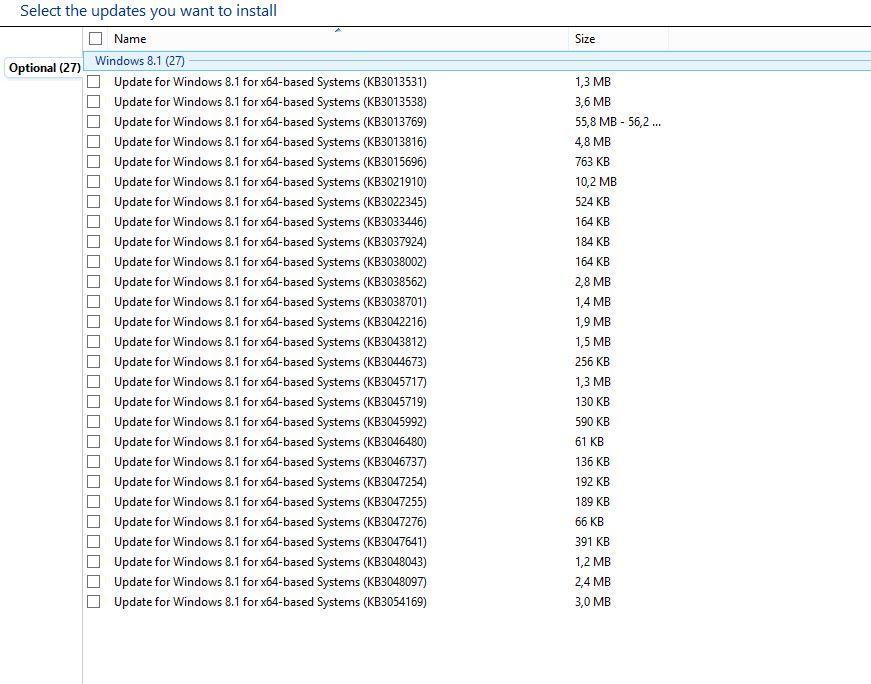Mark the checkbox for KB3047255

pos(94,502)
